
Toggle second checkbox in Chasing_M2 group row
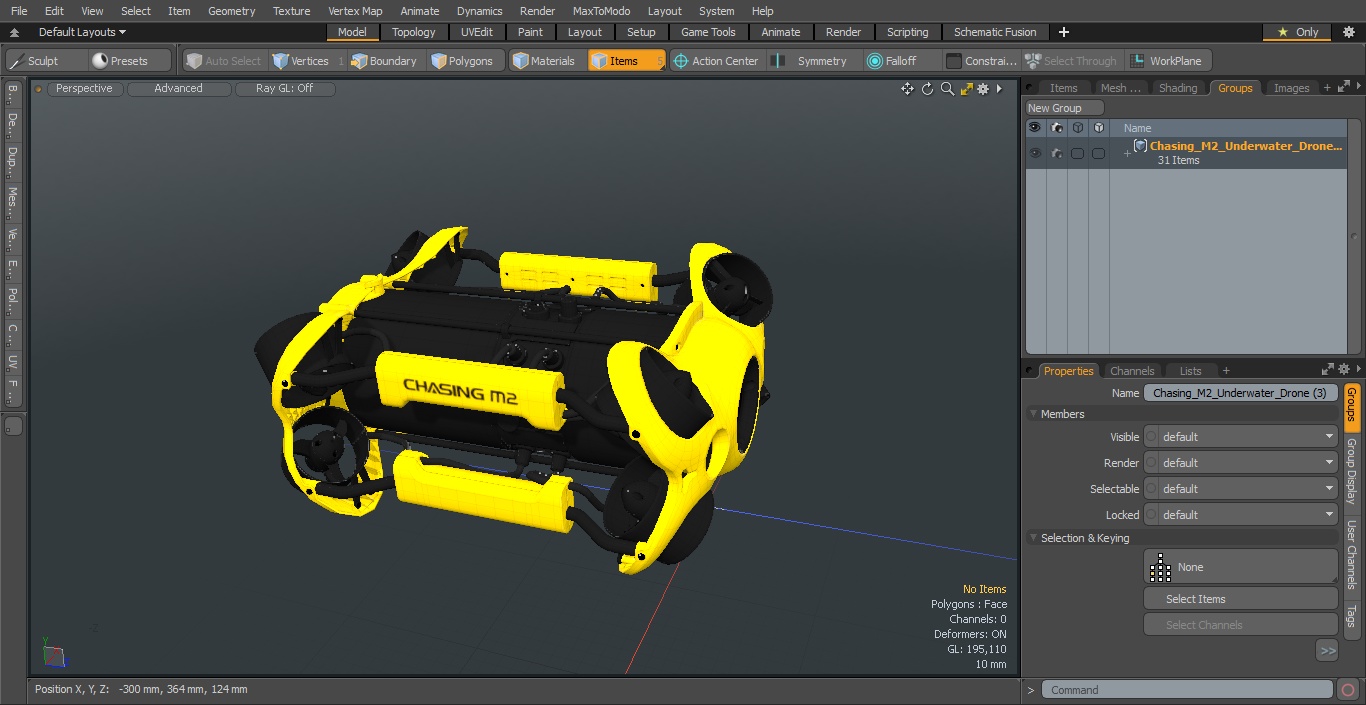click(x=1098, y=153)
